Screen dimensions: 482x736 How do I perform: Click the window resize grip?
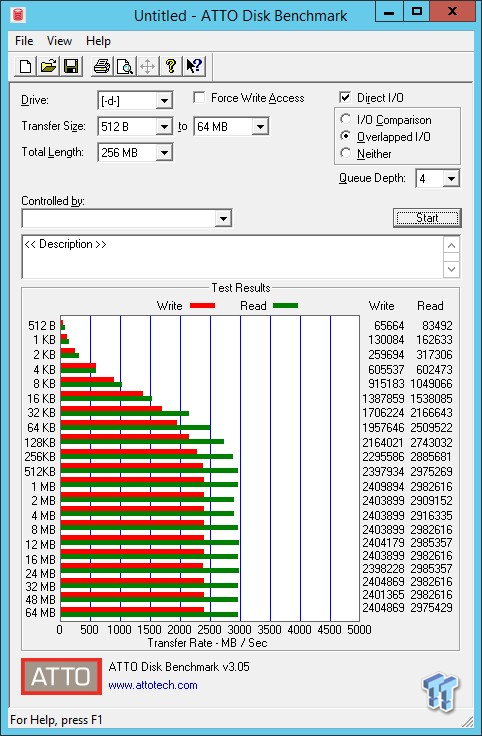pos(467,721)
